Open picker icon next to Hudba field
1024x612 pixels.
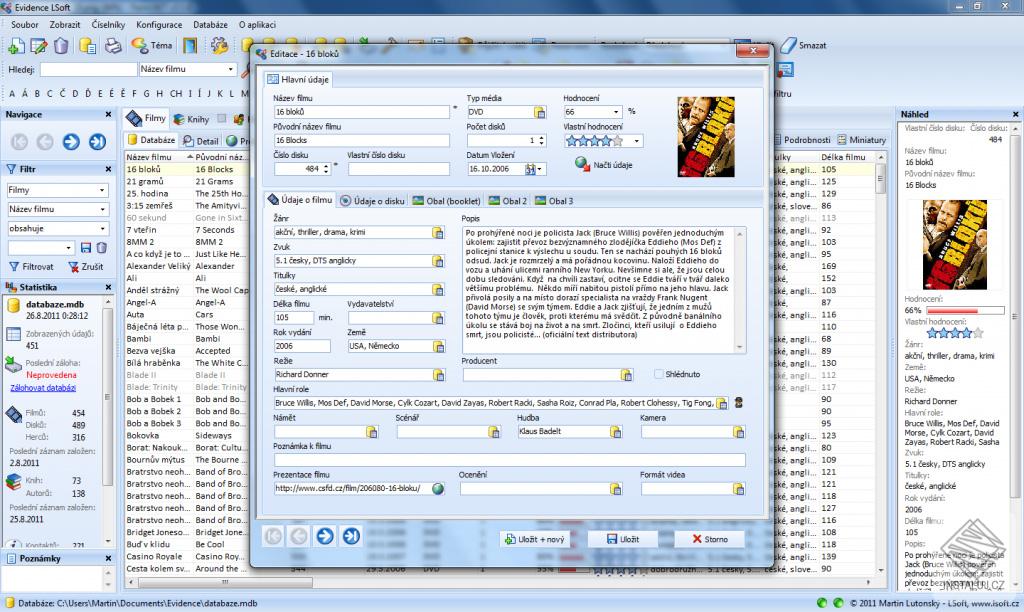tap(615, 432)
